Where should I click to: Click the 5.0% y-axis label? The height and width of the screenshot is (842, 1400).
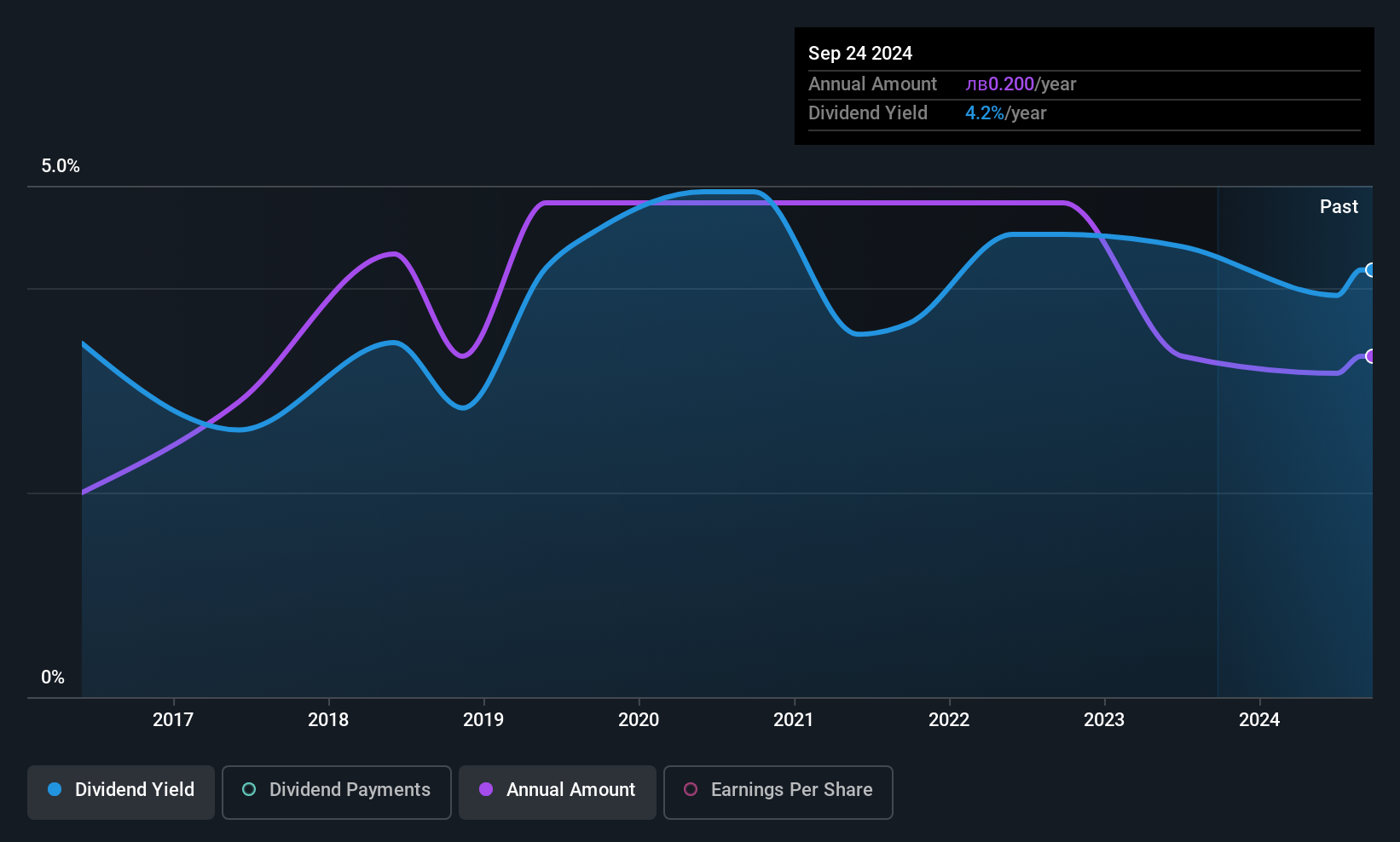click(x=61, y=166)
